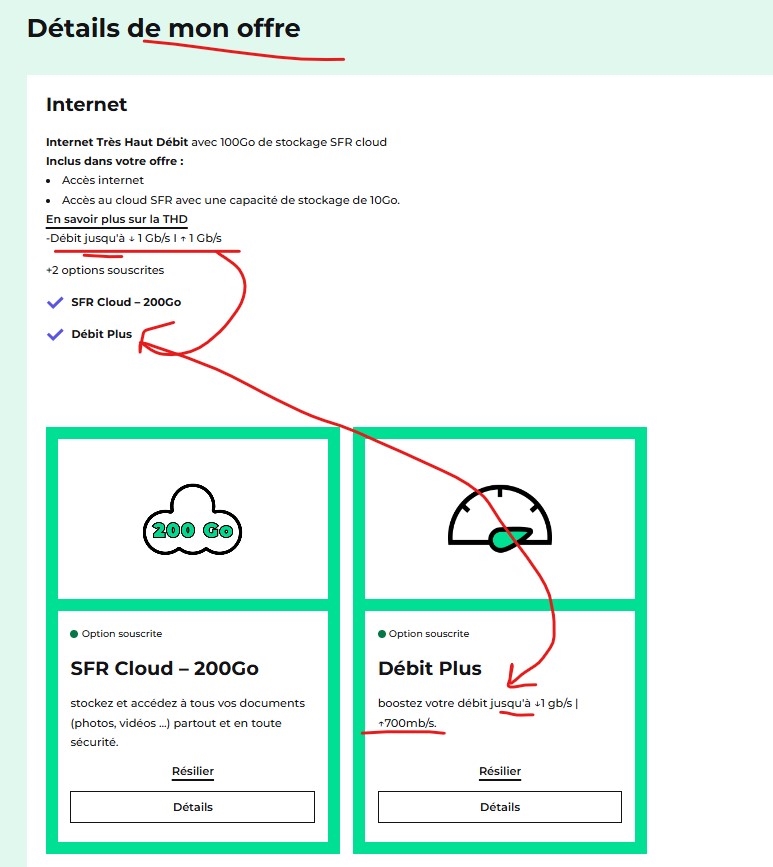Select the 'Internet' section heading

(x=86, y=105)
